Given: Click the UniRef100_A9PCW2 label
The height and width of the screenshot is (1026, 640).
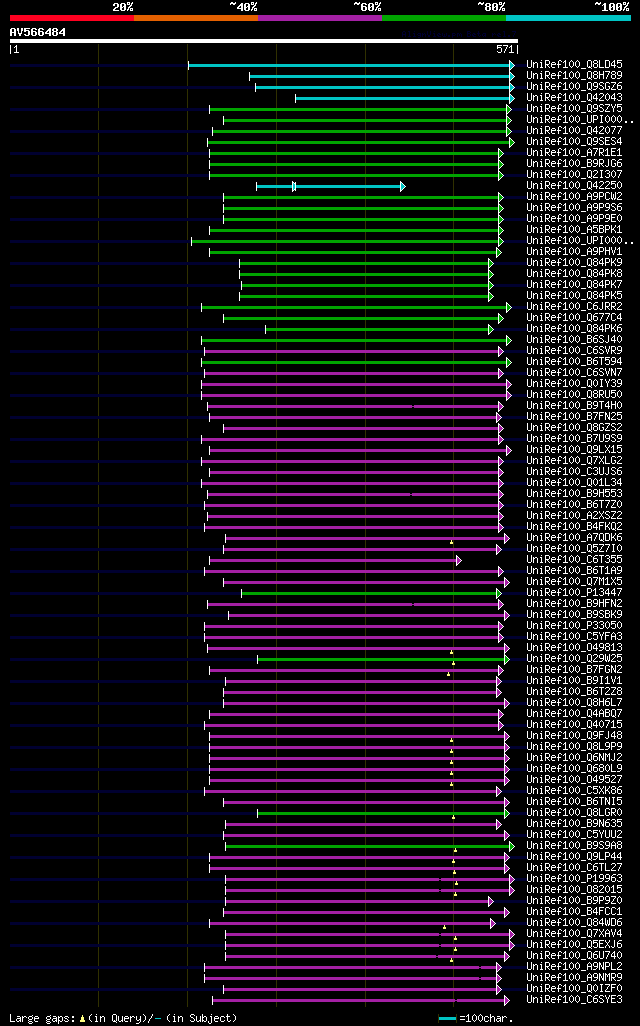Looking at the screenshot, I should coord(575,196).
